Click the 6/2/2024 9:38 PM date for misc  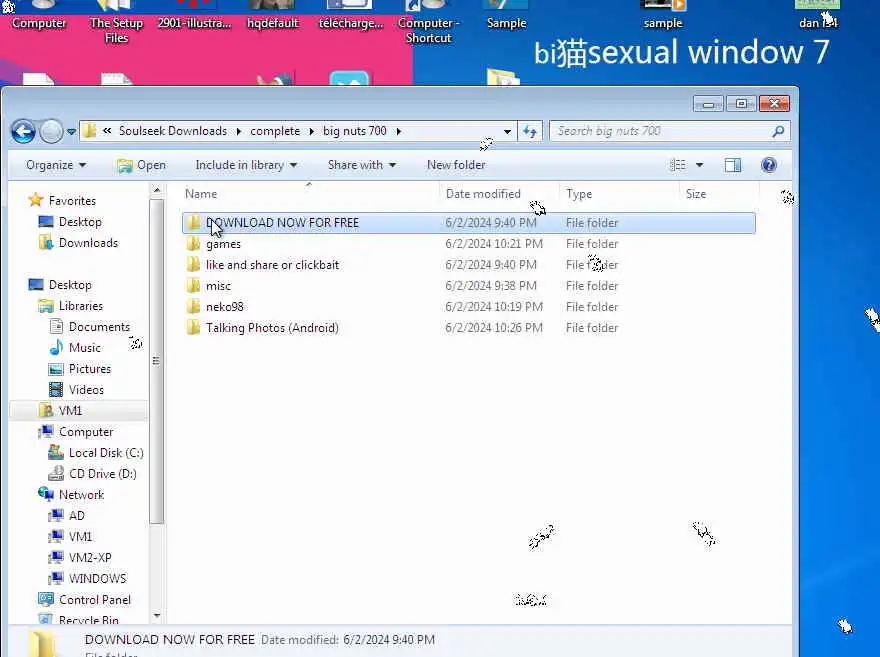491,286
